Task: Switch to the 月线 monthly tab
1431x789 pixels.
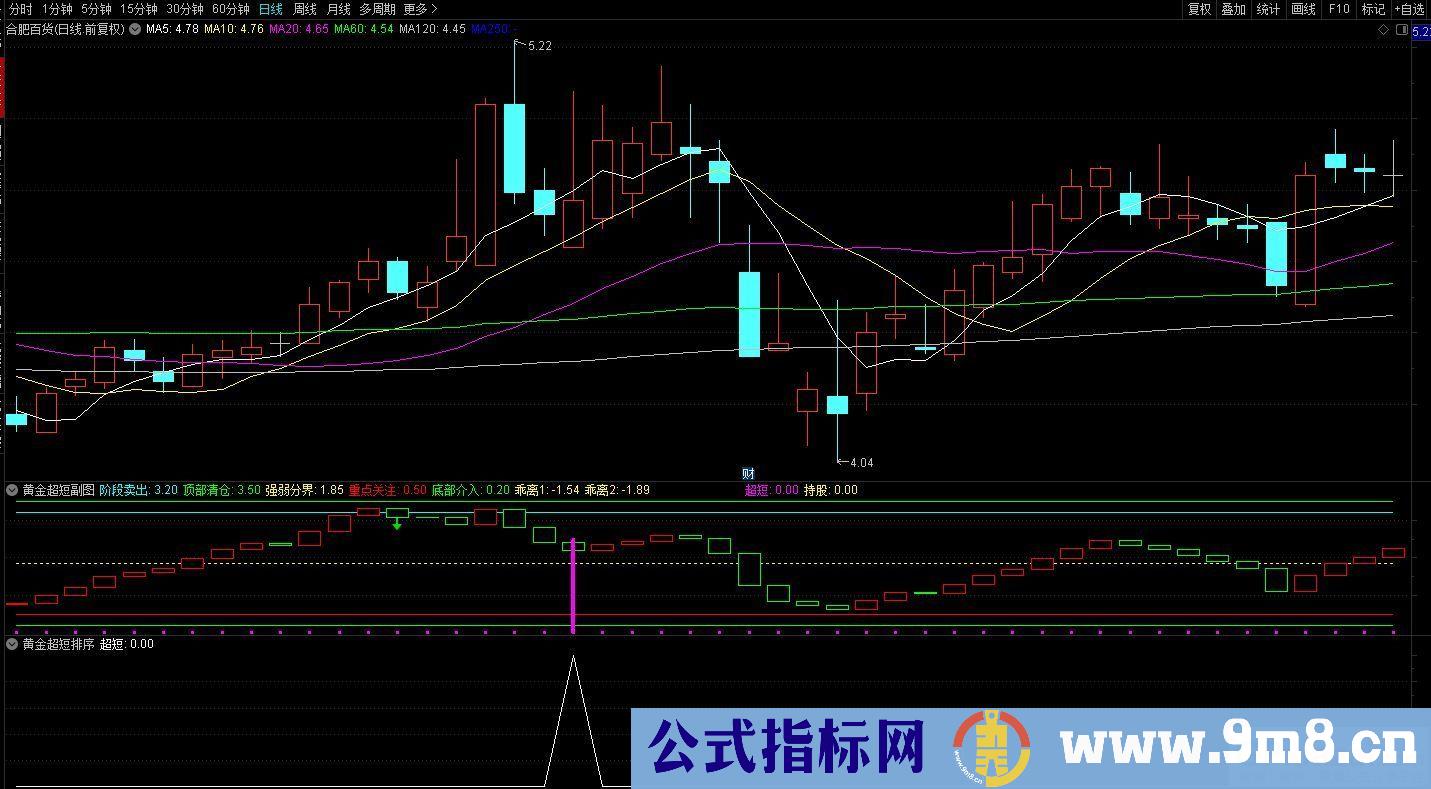Action: coord(338,9)
